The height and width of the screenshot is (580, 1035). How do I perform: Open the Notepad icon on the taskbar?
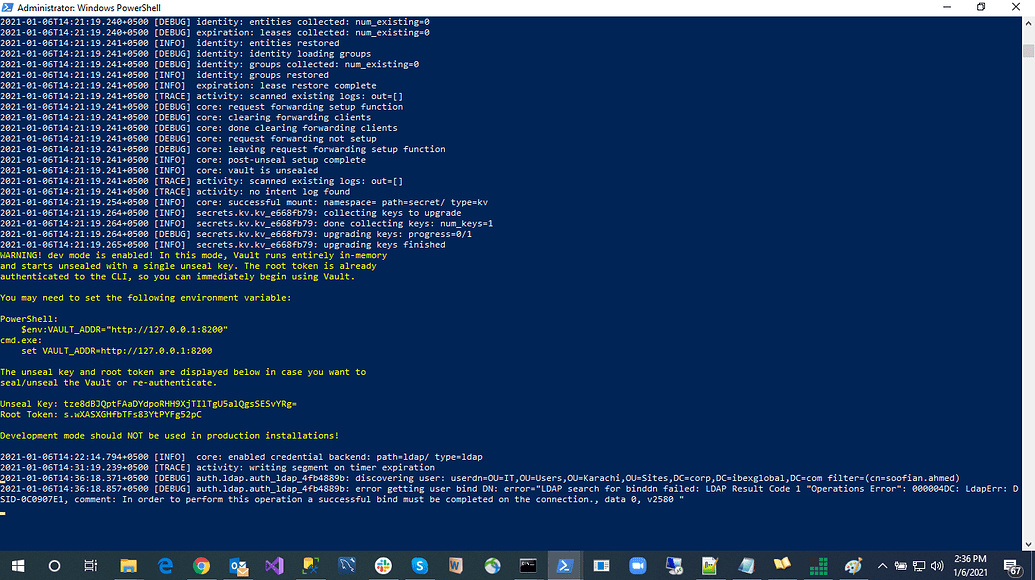[x=746, y=565]
